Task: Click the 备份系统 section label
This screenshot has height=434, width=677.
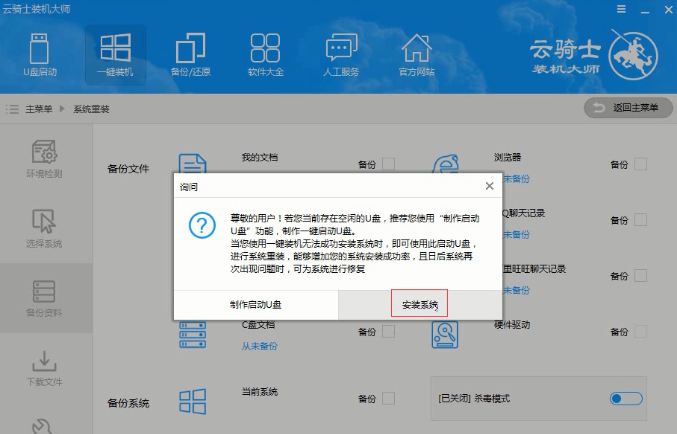Action: point(128,403)
